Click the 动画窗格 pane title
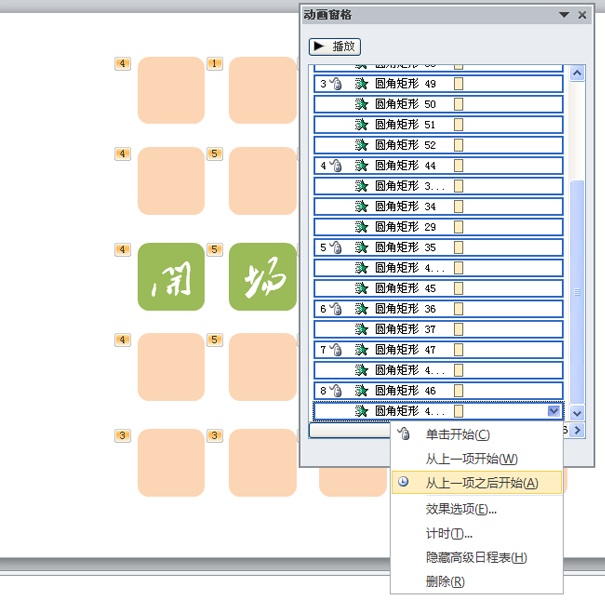 (327, 15)
